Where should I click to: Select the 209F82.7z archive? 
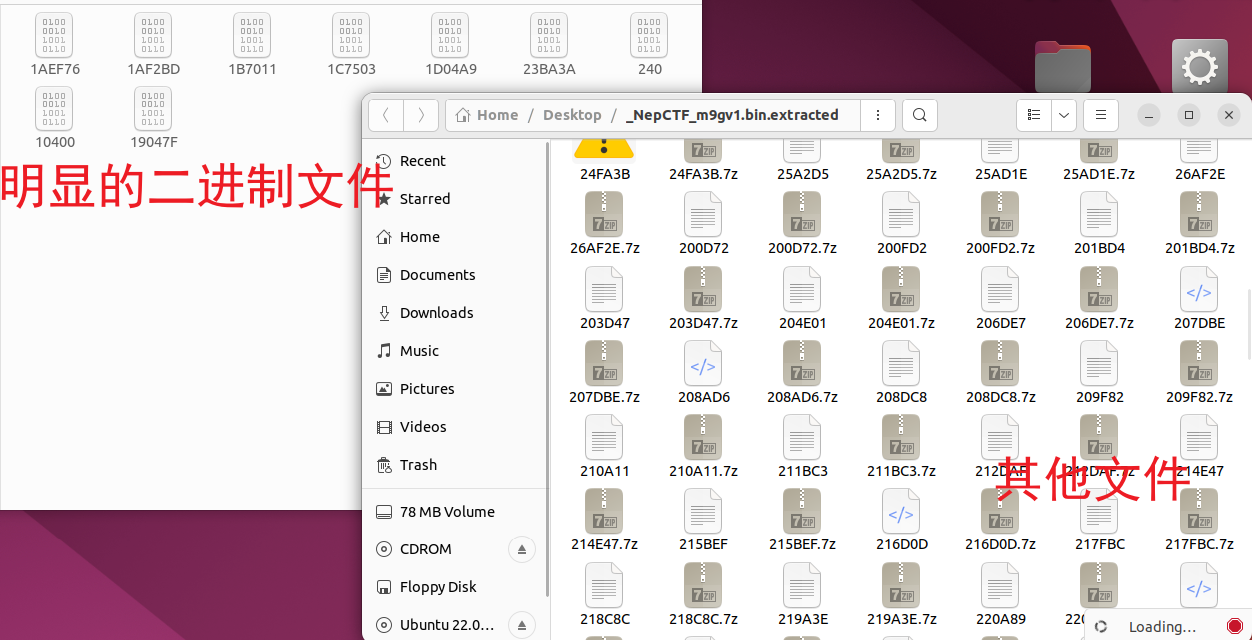pyautogui.click(x=1199, y=372)
